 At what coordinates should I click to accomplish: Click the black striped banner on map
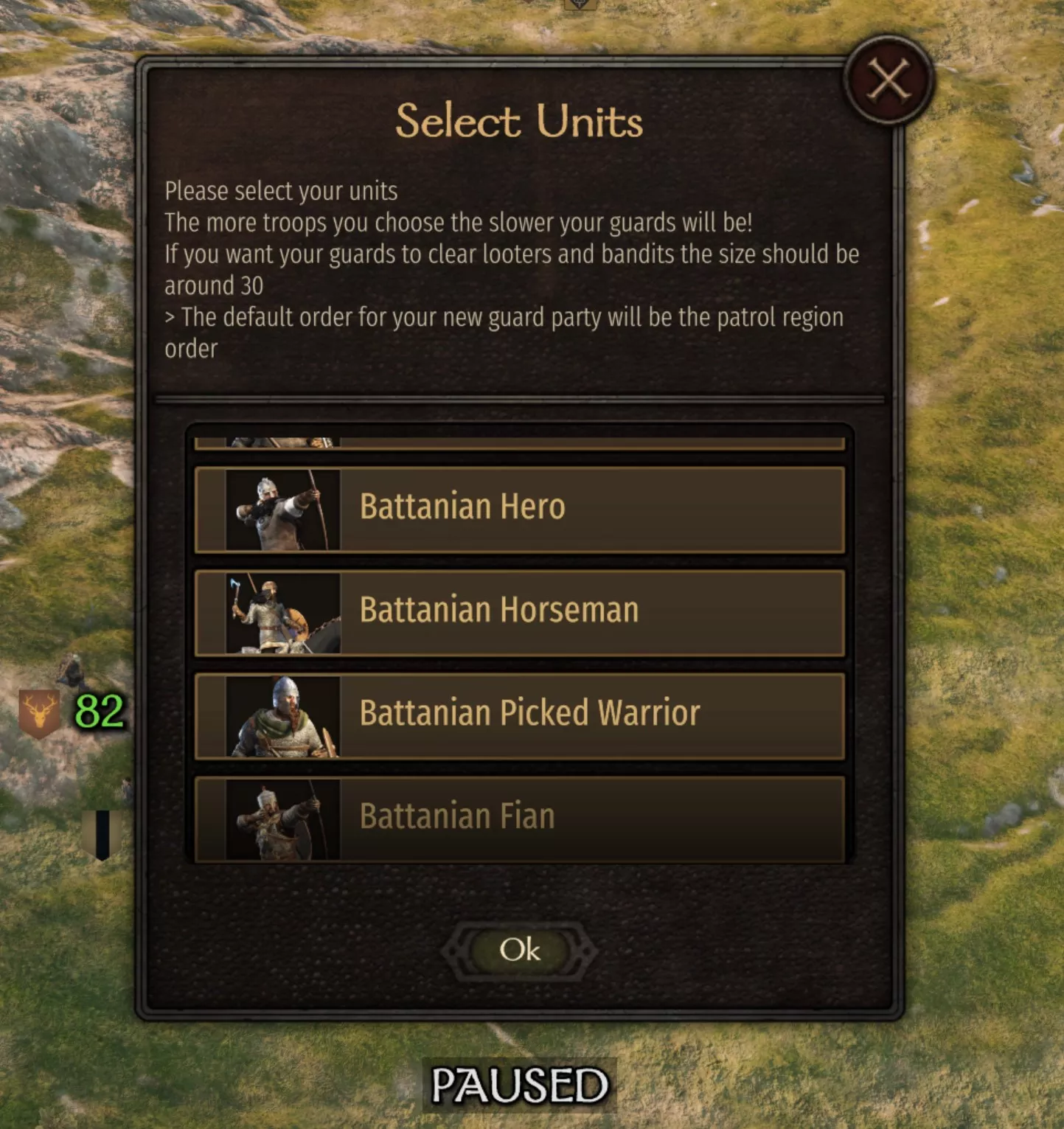102,834
